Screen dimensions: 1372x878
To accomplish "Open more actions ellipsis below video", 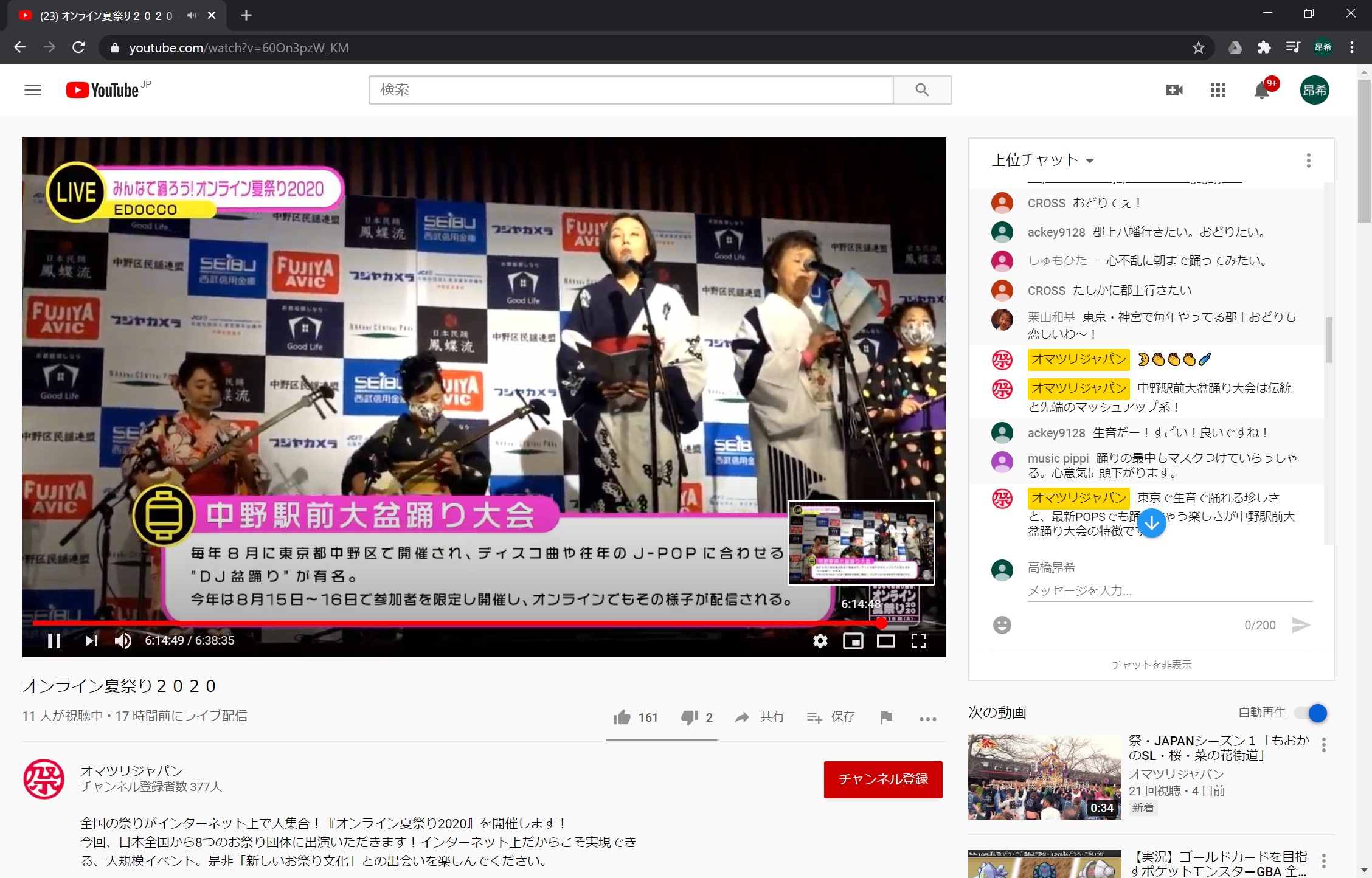I will click(x=927, y=719).
